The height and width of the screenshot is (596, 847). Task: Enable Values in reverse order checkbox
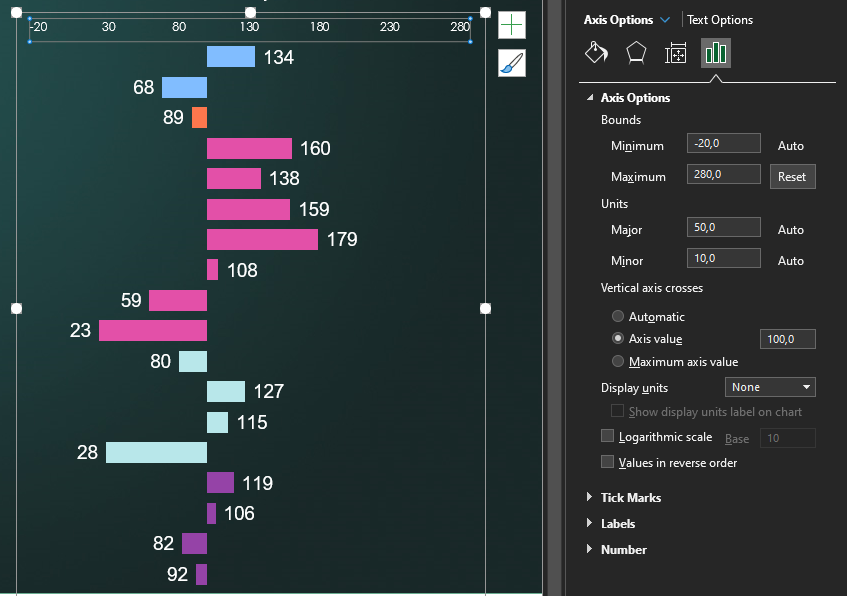pyautogui.click(x=607, y=462)
